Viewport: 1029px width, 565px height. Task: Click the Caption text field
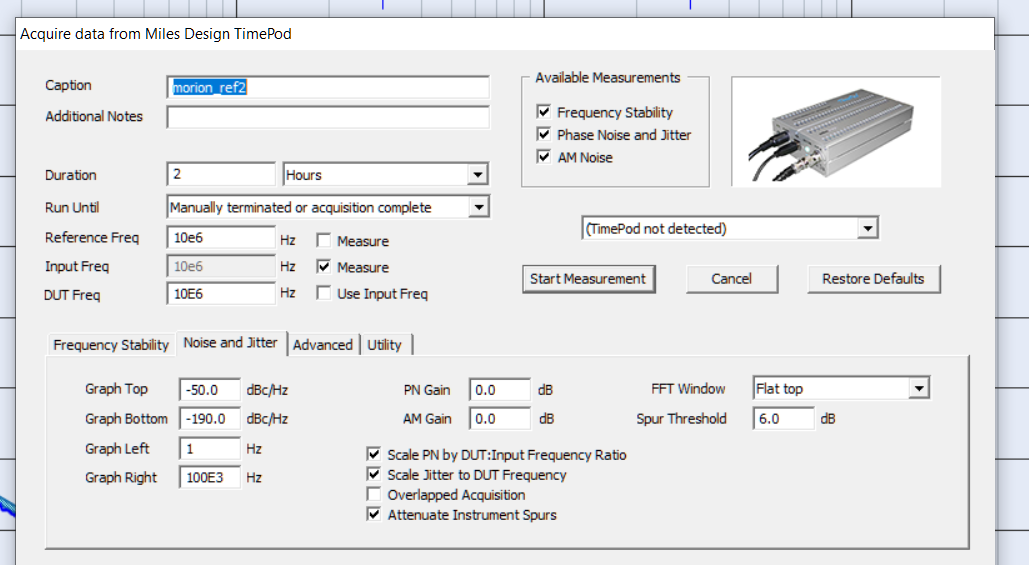point(327,87)
